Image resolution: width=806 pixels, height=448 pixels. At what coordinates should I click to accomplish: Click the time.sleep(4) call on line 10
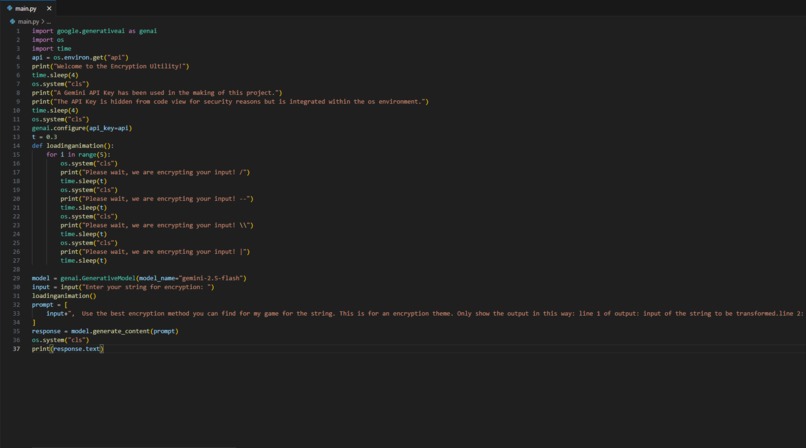pos(55,110)
